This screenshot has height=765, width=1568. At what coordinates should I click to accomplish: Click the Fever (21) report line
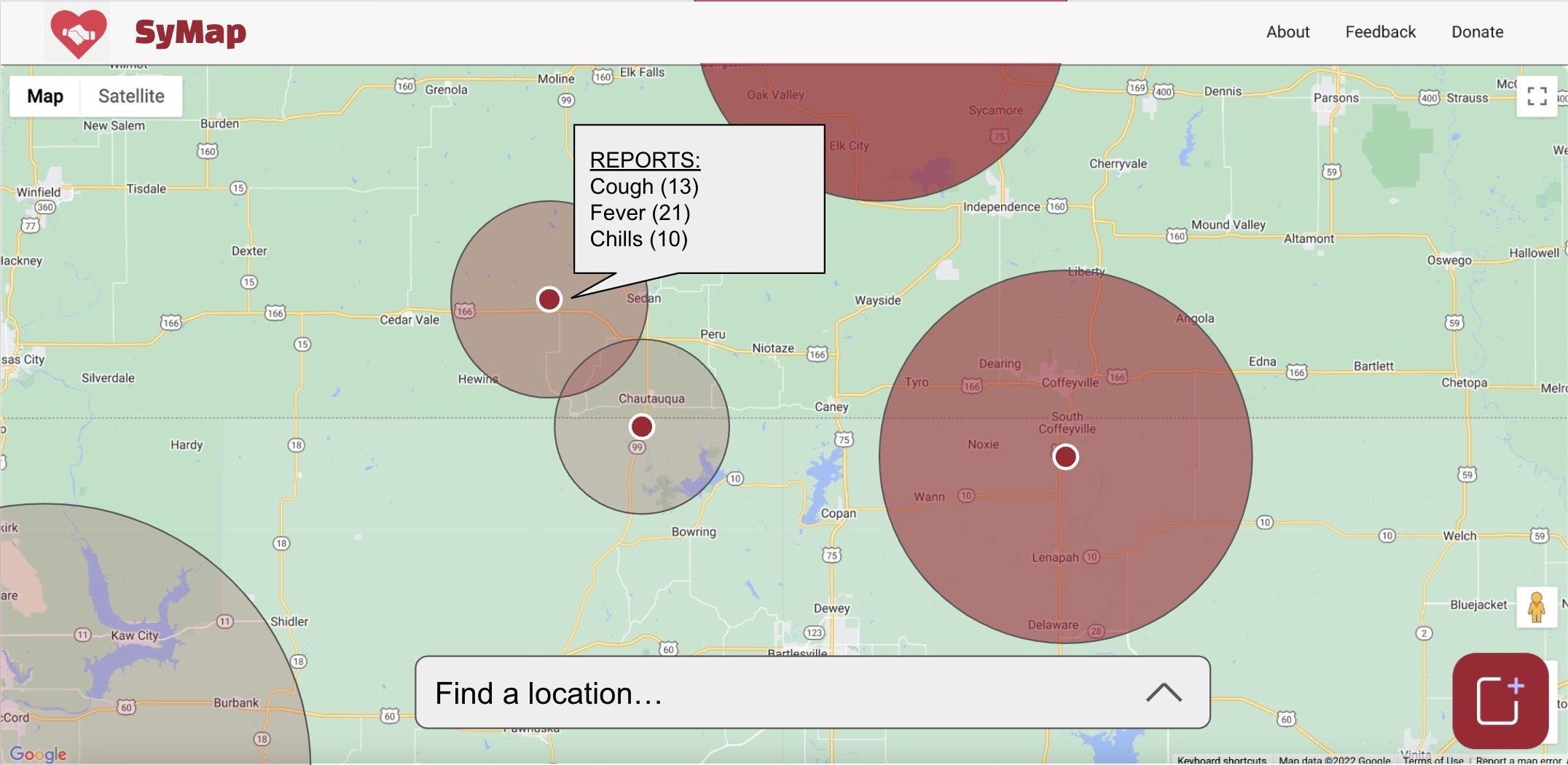pos(640,213)
